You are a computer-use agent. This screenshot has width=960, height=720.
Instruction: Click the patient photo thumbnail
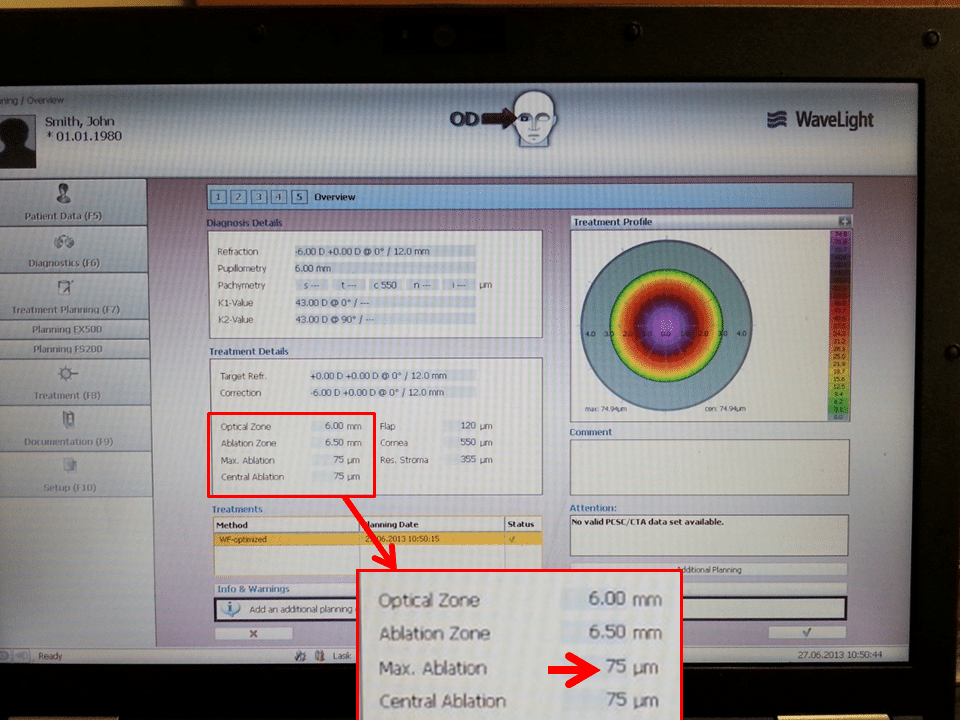pyautogui.click(x=18, y=139)
